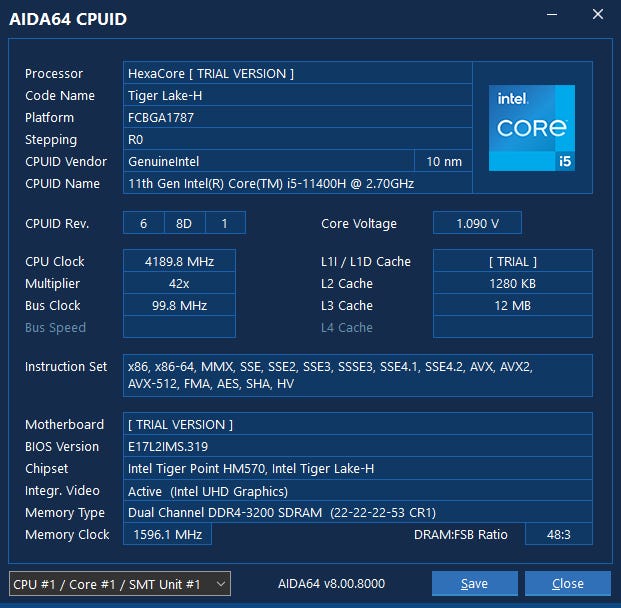Open the CPU core selector dropdown

point(120,583)
